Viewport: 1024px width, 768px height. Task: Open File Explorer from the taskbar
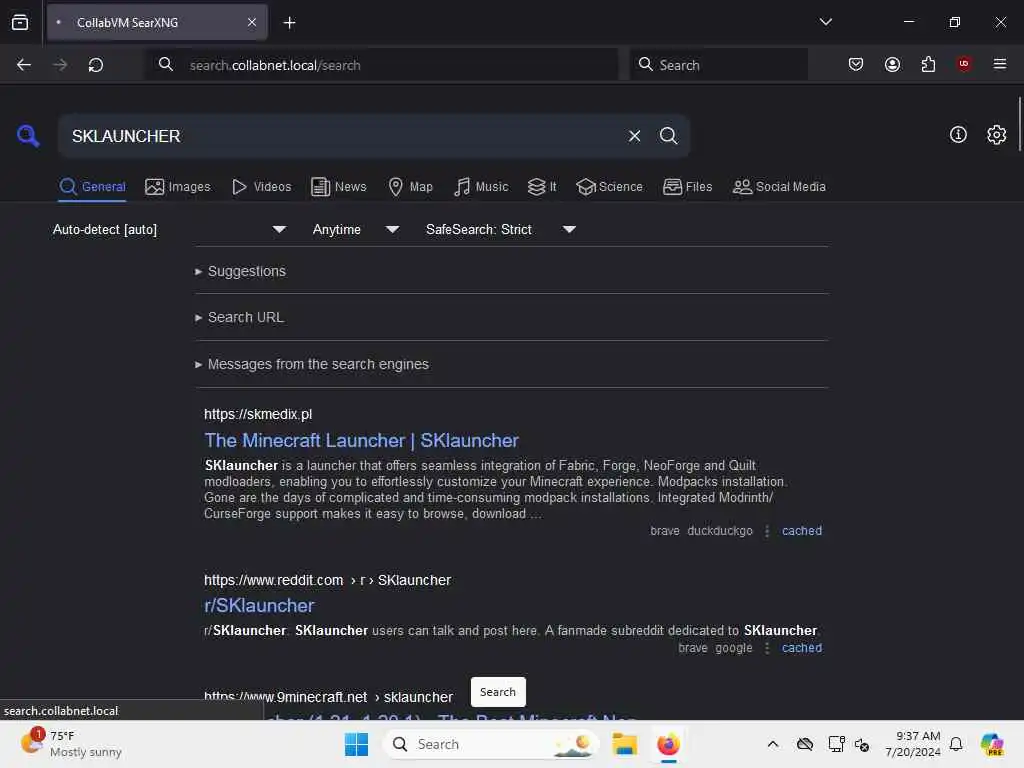coord(624,744)
